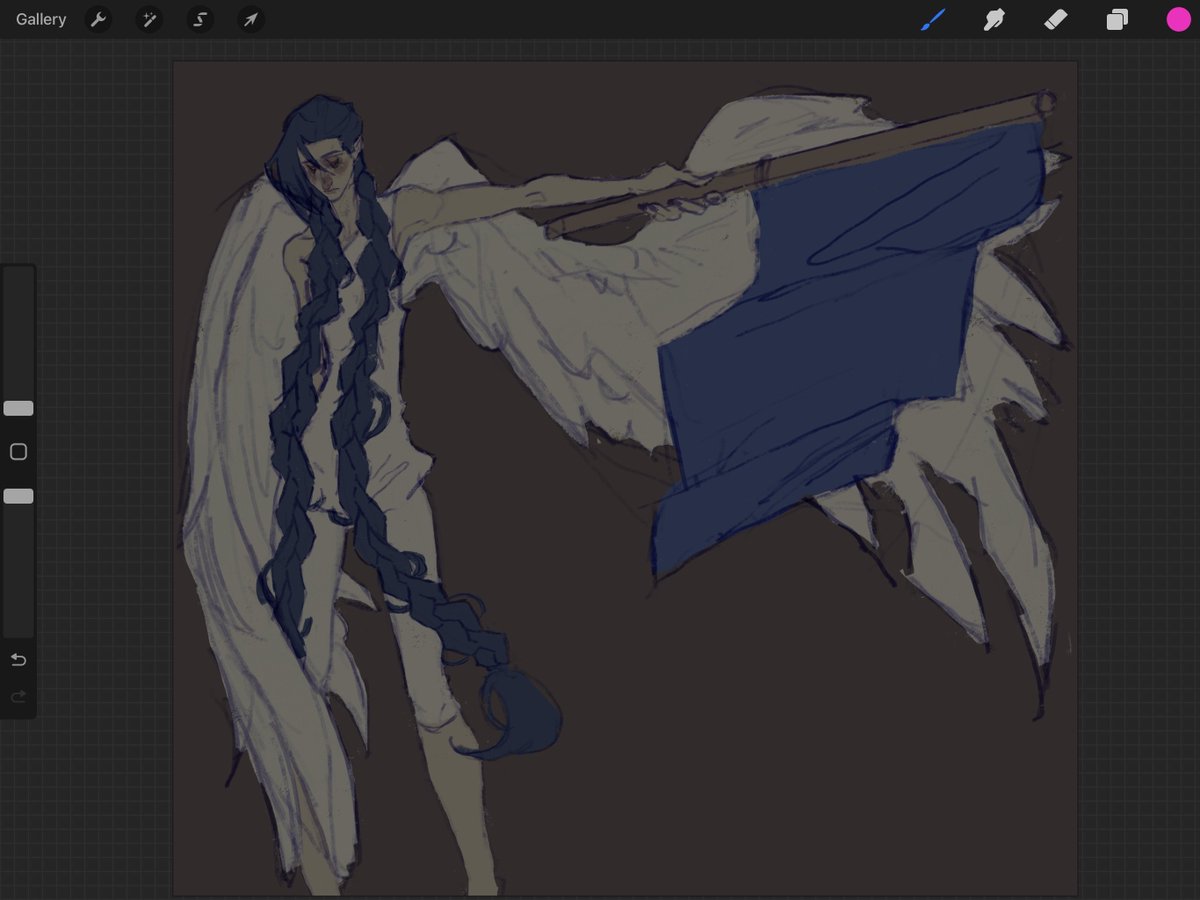Screen dimensions: 1200x900
Task: Open the Adjustments magic wand menu
Action: [149, 19]
